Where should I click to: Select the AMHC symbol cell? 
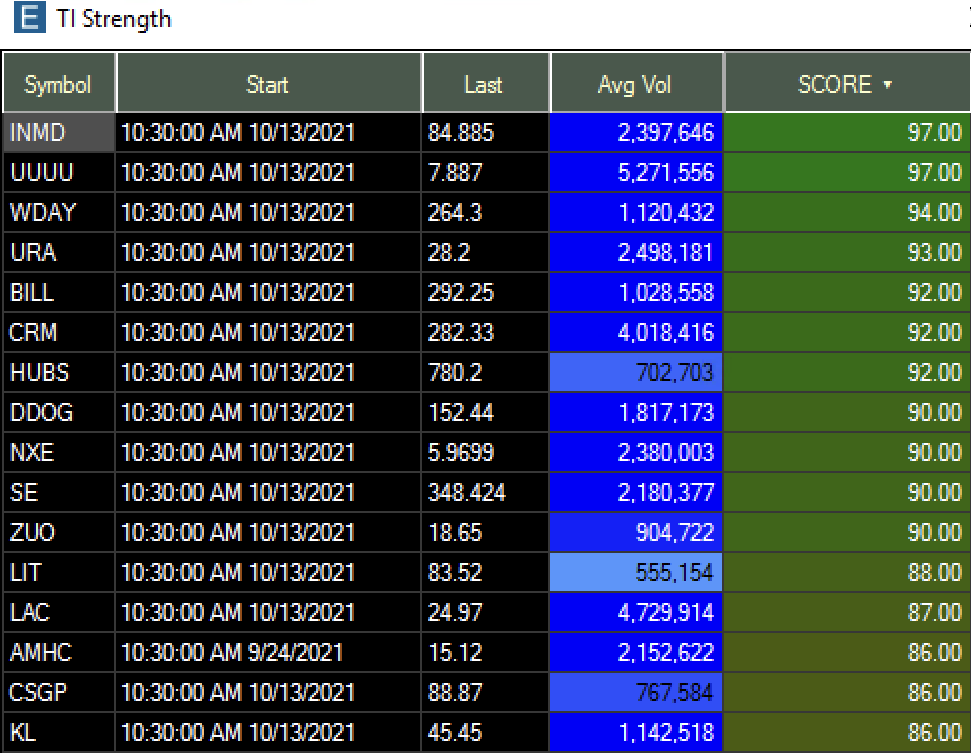click(59, 652)
